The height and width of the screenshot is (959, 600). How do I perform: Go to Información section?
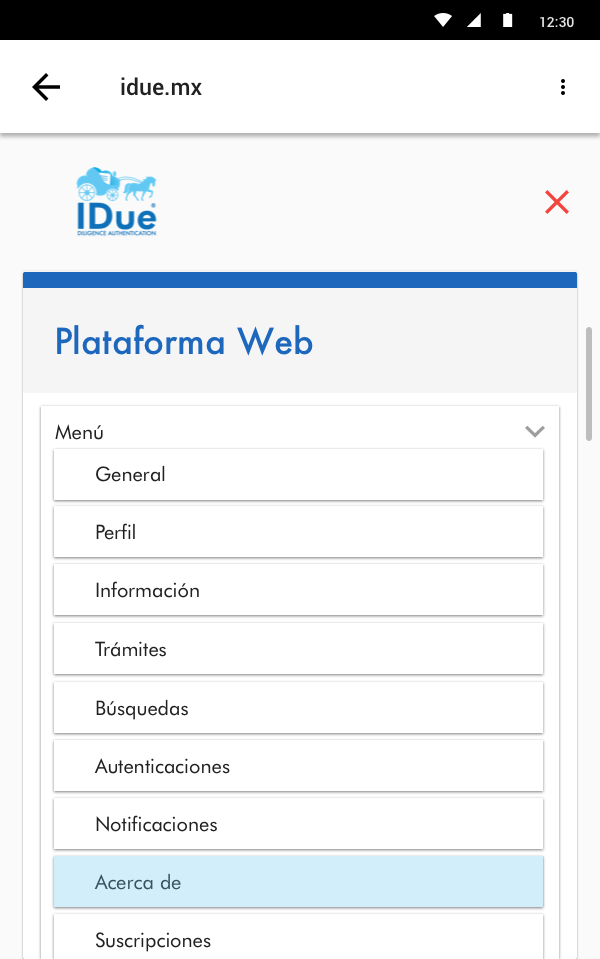tap(298, 591)
